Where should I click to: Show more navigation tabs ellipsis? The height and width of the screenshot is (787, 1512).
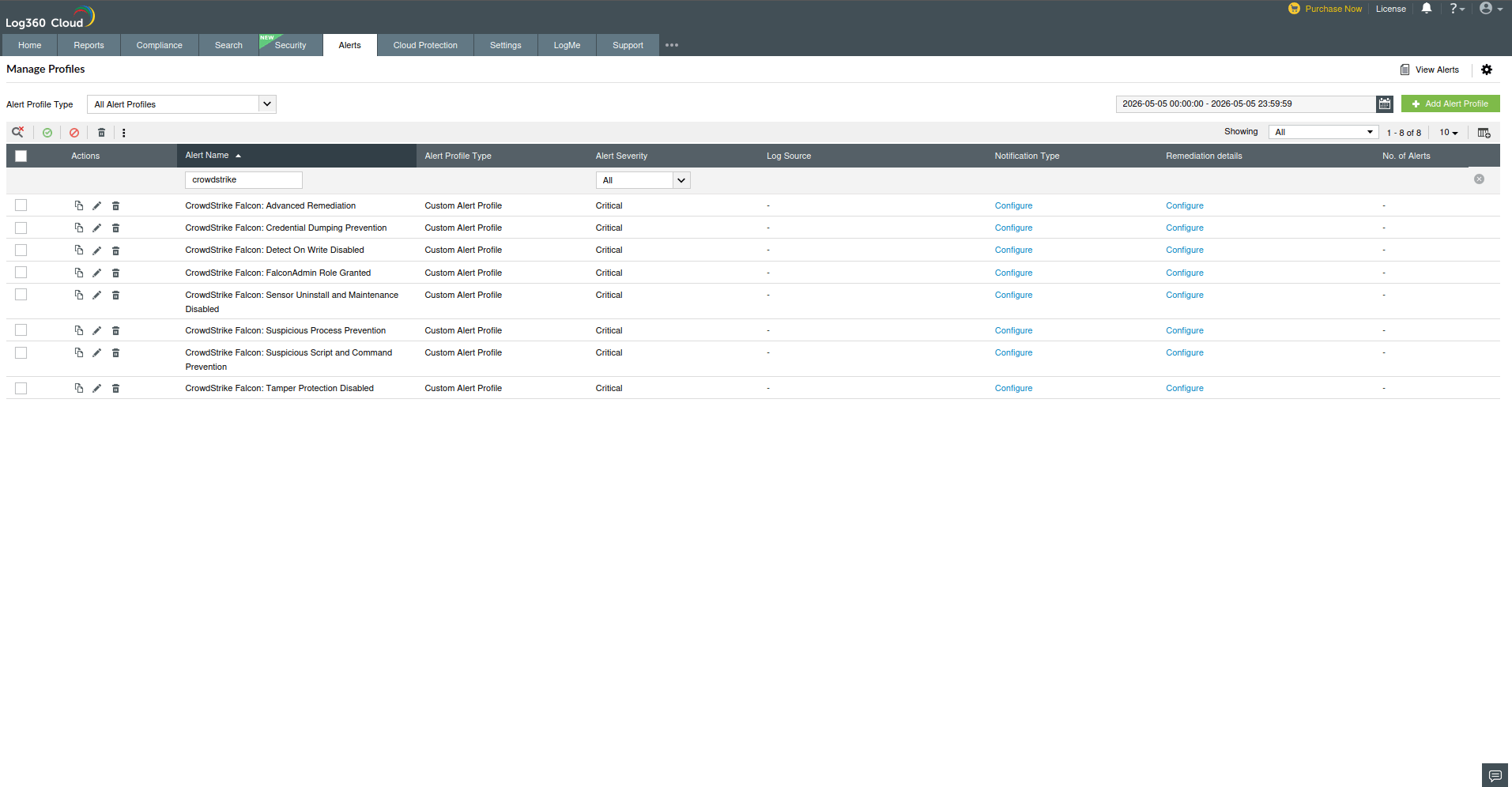[672, 45]
